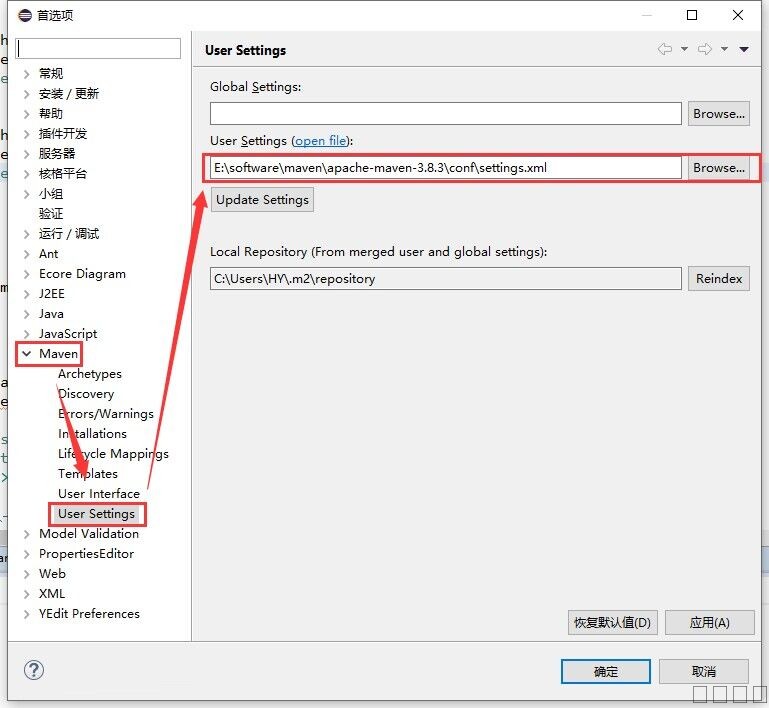769x708 pixels.
Task: Click the Reindex button
Action: pyautogui.click(x=719, y=279)
